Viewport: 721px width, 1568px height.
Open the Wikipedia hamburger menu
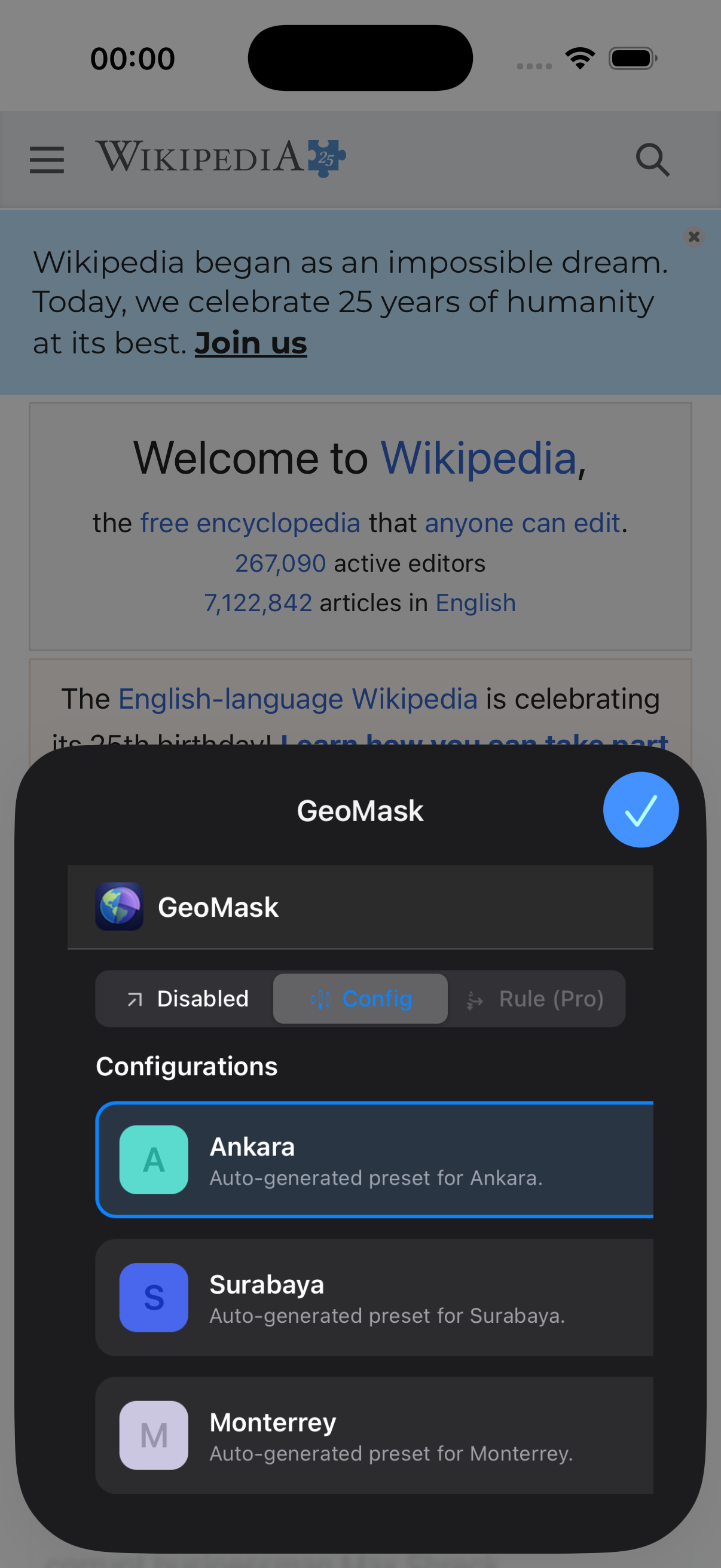[x=46, y=160]
